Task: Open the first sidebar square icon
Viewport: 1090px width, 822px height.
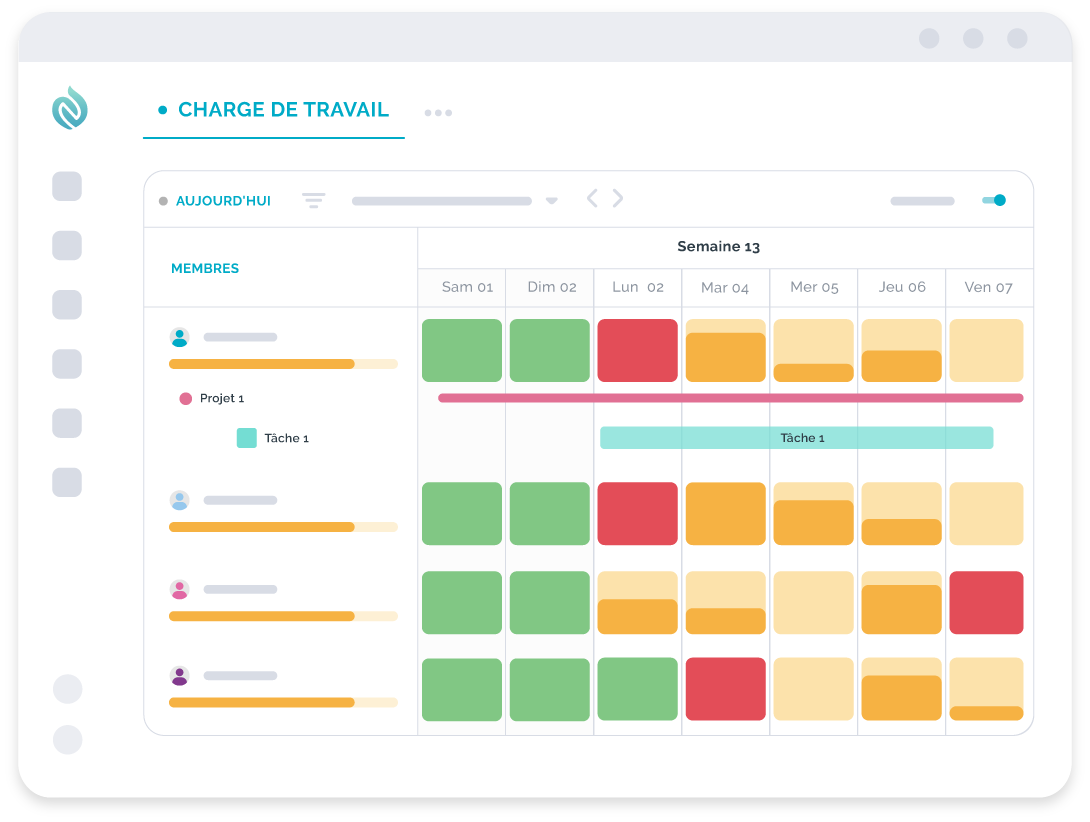Action: pos(67,186)
